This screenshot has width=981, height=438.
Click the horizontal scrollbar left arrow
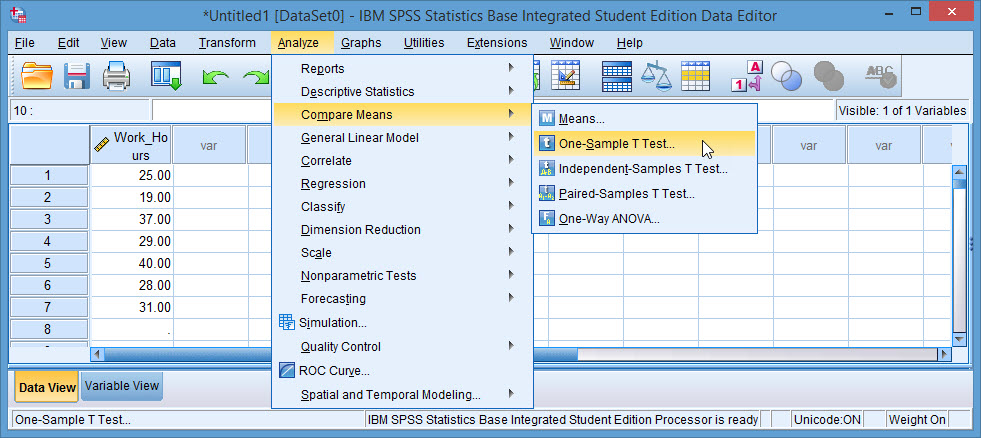pyautogui.click(x=98, y=354)
